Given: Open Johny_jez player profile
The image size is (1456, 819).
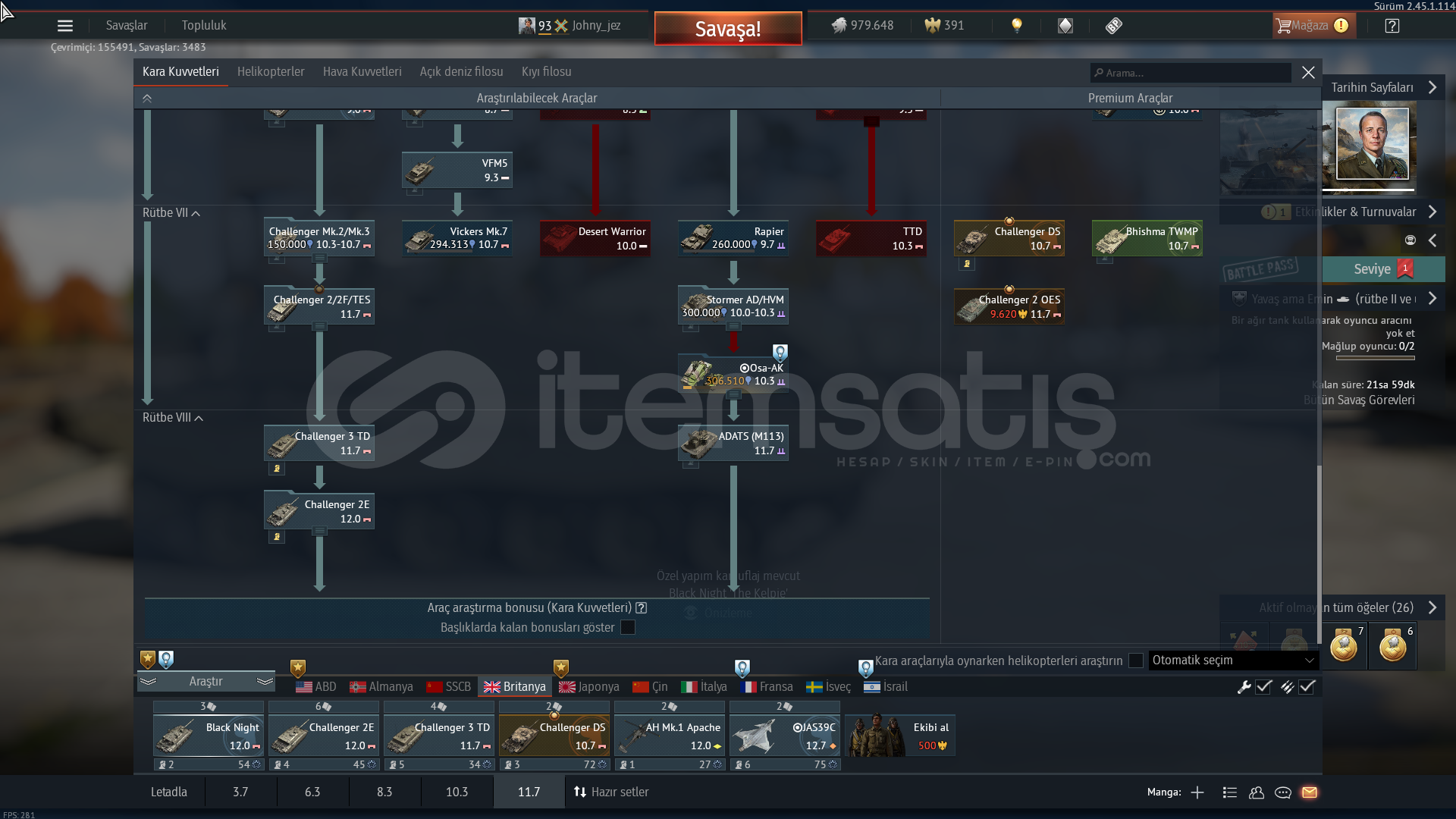Looking at the screenshot, I should [x=570, y=26].
